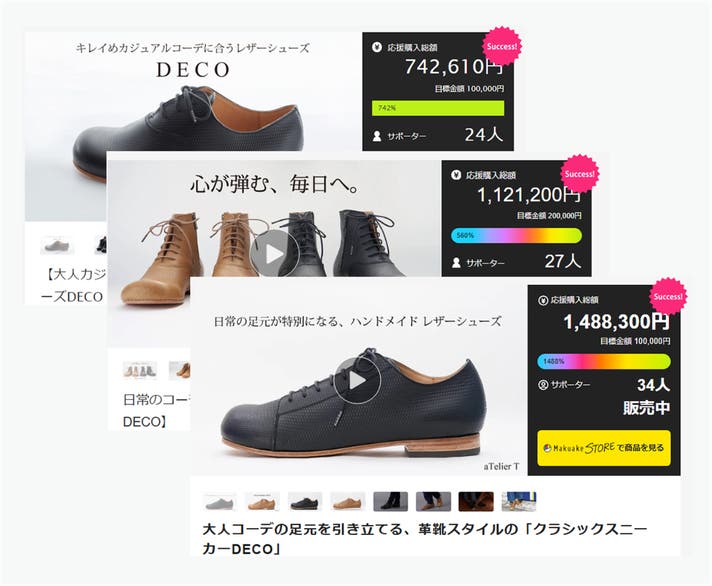Screen dimensions: 712x586
Task: Click the Success badge above 1,488,300円
Action: coord(668,296)
